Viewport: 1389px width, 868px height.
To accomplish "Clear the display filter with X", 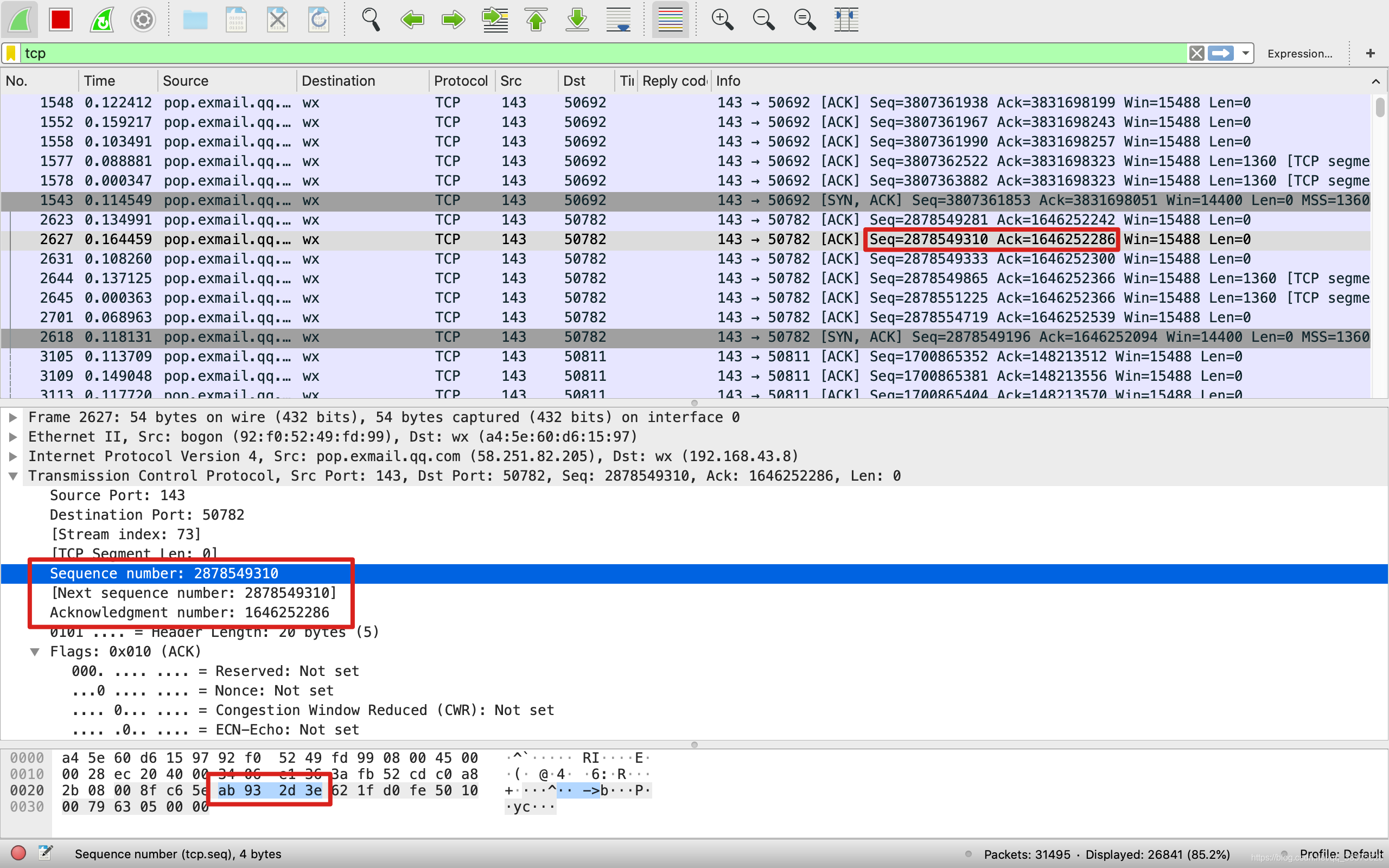I will [x=1197, y=53].
